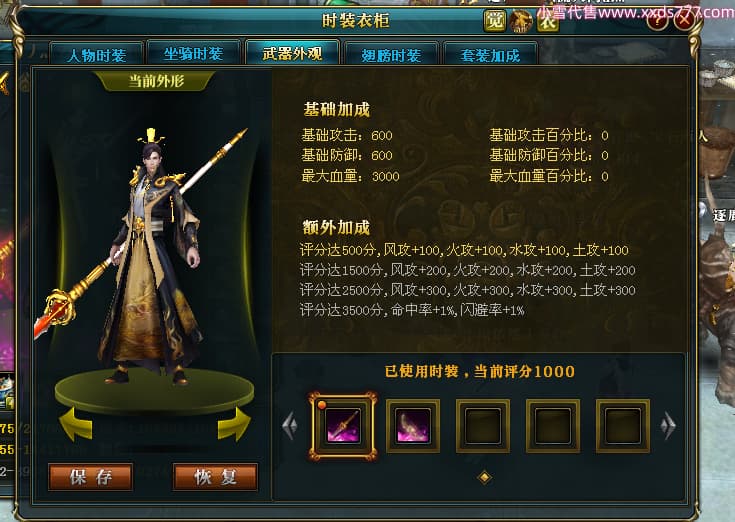Click the diamond page indicator dot
735x522 pixels.
click(484, 477)
